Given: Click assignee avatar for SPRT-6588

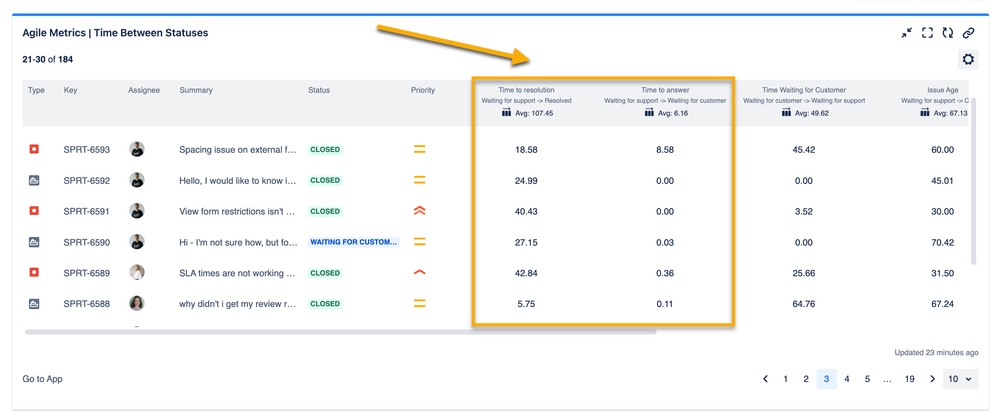Looking at the screenshot, I should (137, 303).
